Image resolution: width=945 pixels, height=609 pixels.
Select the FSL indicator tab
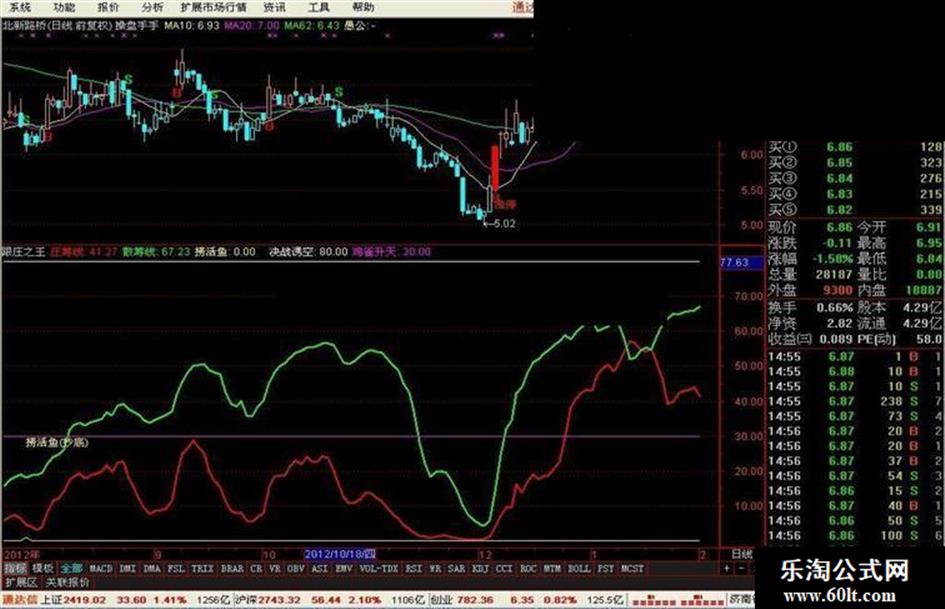pos(176,569)
